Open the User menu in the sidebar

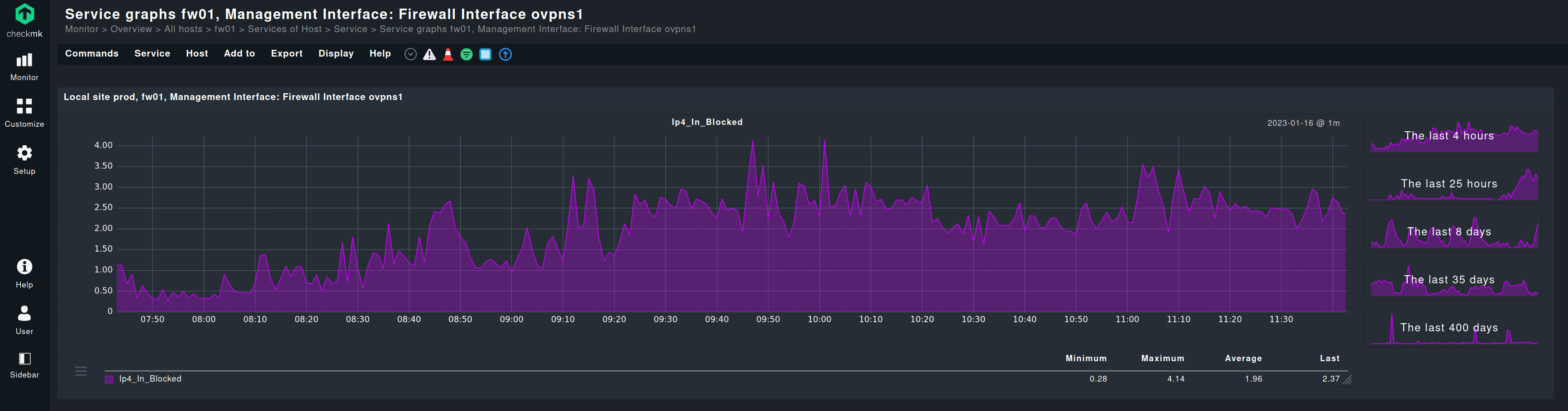pos(24,320)
